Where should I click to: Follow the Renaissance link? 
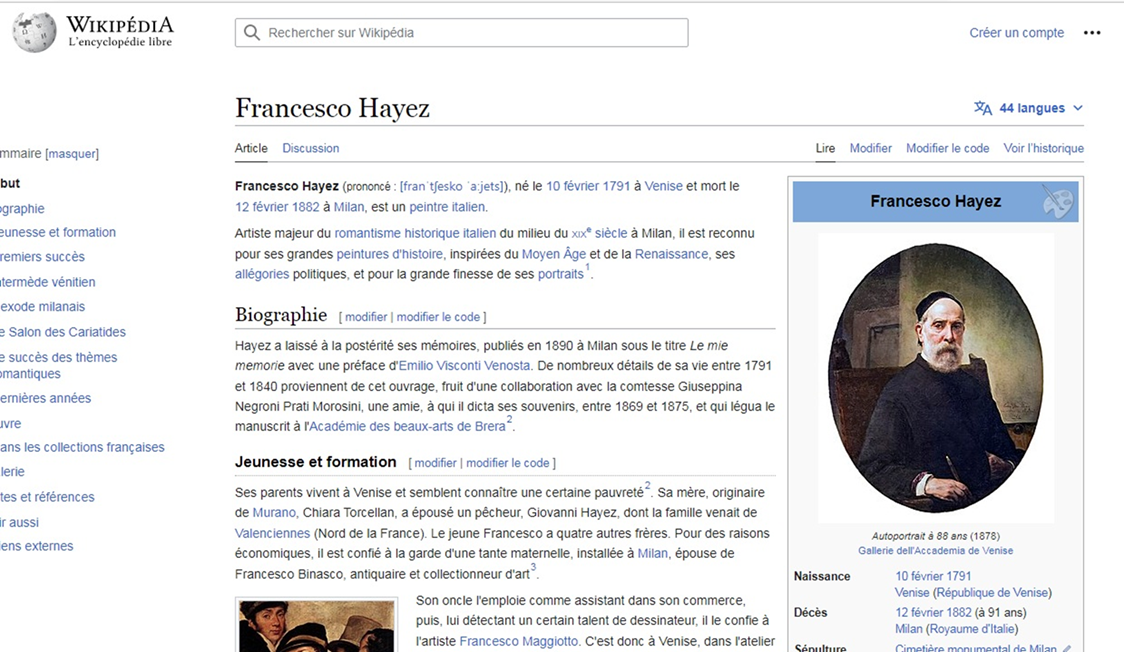tap(671, 254)
